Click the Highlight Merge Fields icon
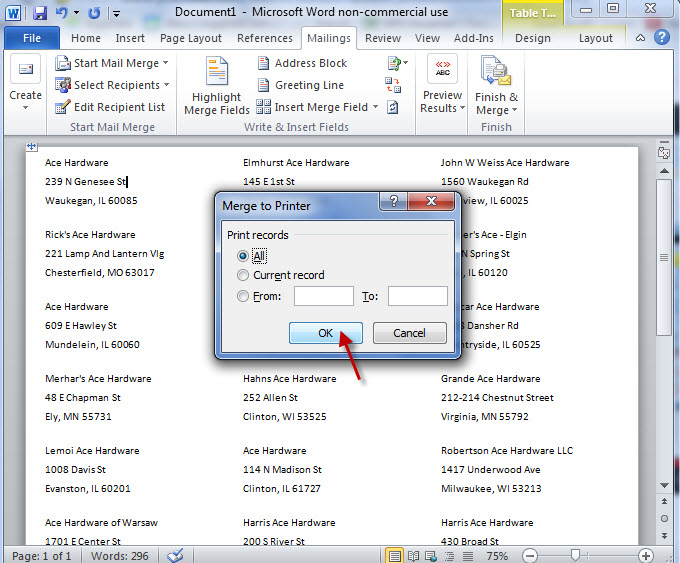 (x=217, y=71)
